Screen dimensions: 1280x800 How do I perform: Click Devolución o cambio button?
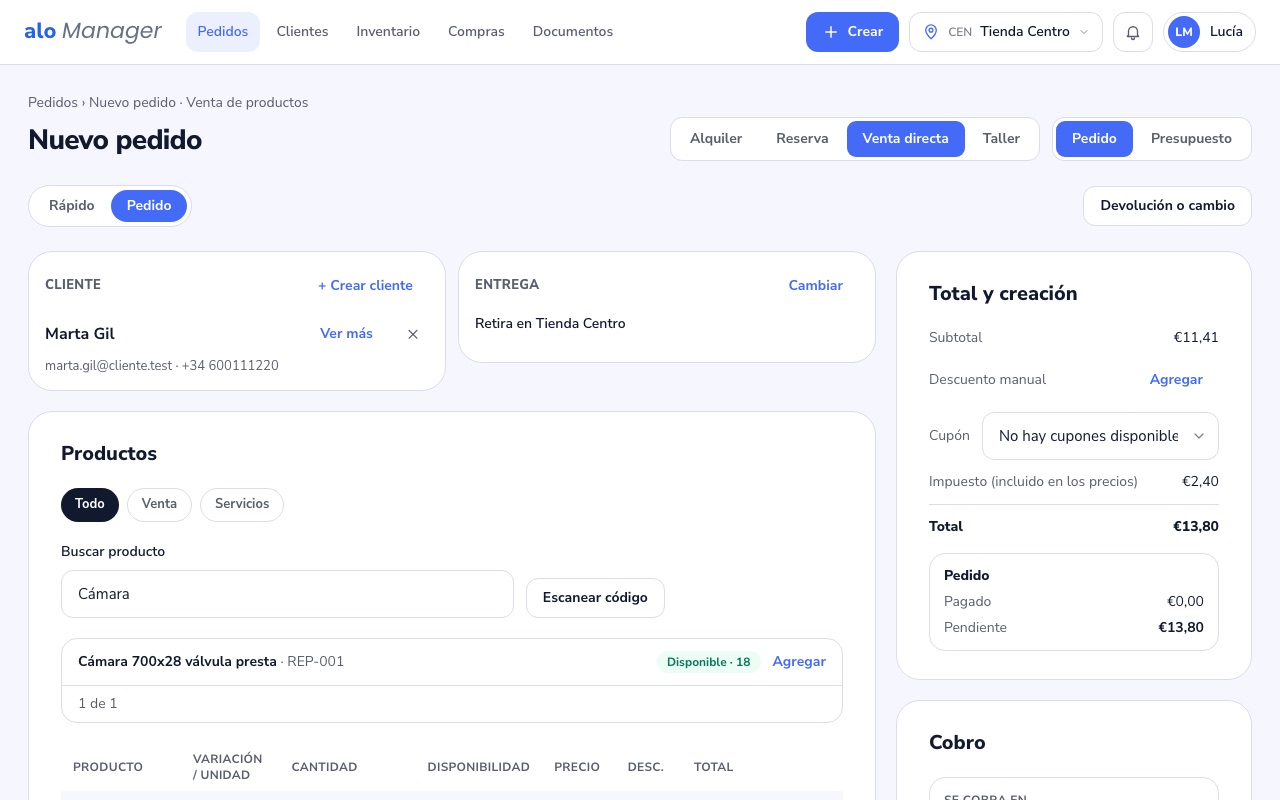pyautogui.click(x=1167, y=206)
